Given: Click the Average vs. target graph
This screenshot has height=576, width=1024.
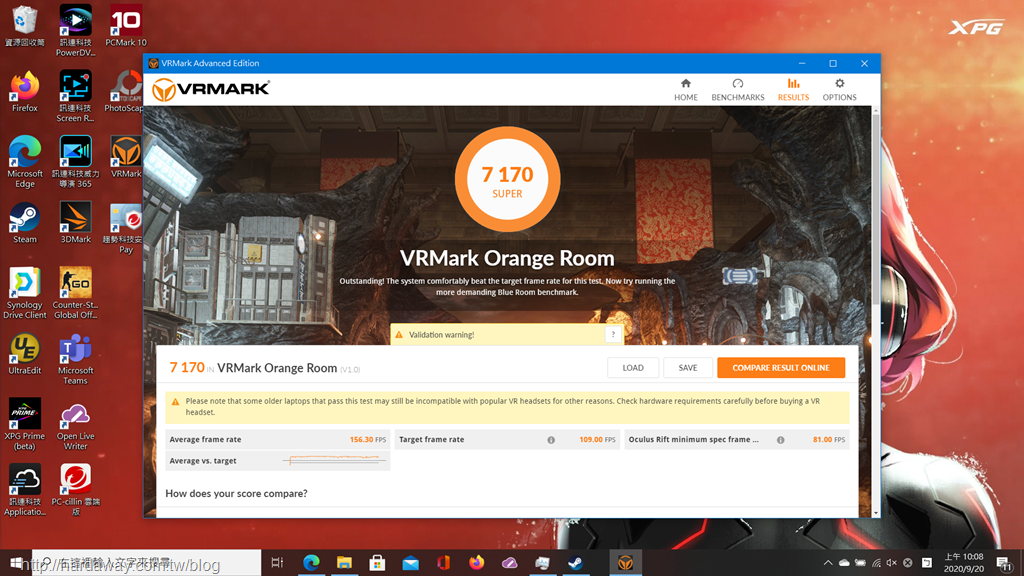Looking at the screenshot, I should (x=334, y=460).
